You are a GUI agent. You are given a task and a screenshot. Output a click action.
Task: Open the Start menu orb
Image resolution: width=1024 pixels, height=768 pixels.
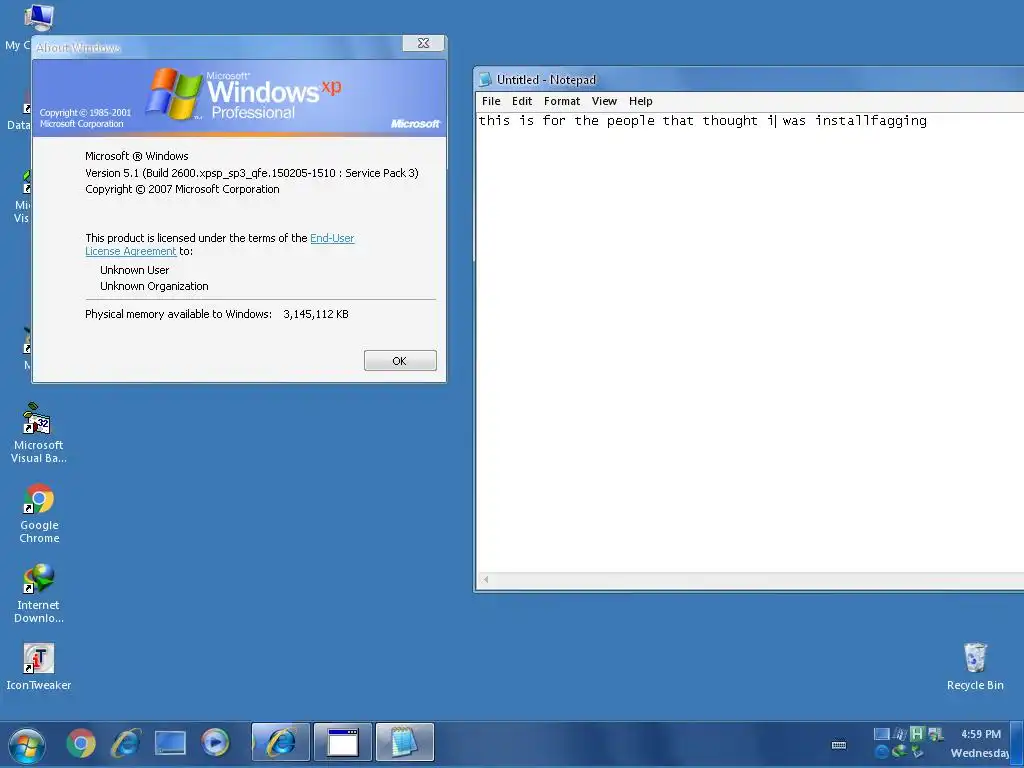coord(26,744)
